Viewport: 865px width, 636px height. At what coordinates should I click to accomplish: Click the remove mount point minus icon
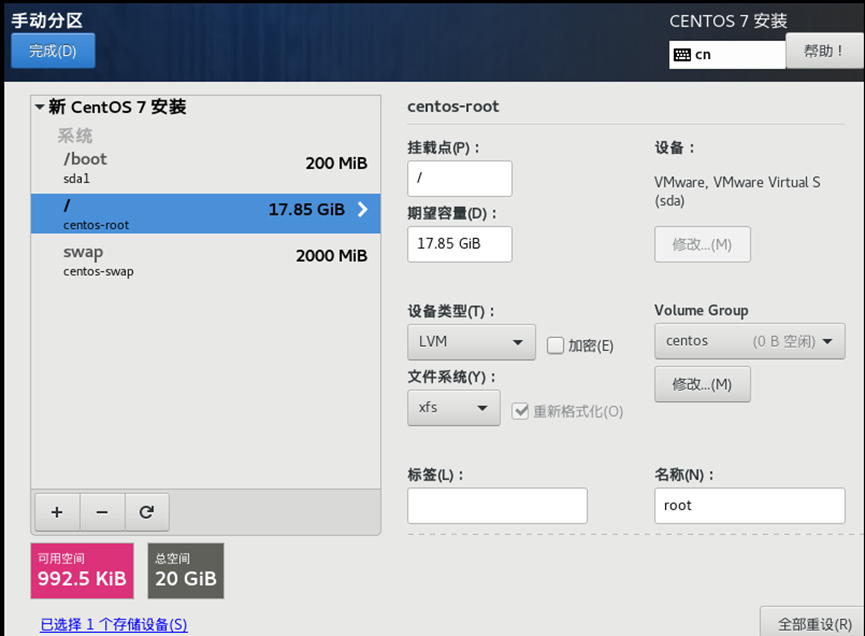click(x=102, y=512)
